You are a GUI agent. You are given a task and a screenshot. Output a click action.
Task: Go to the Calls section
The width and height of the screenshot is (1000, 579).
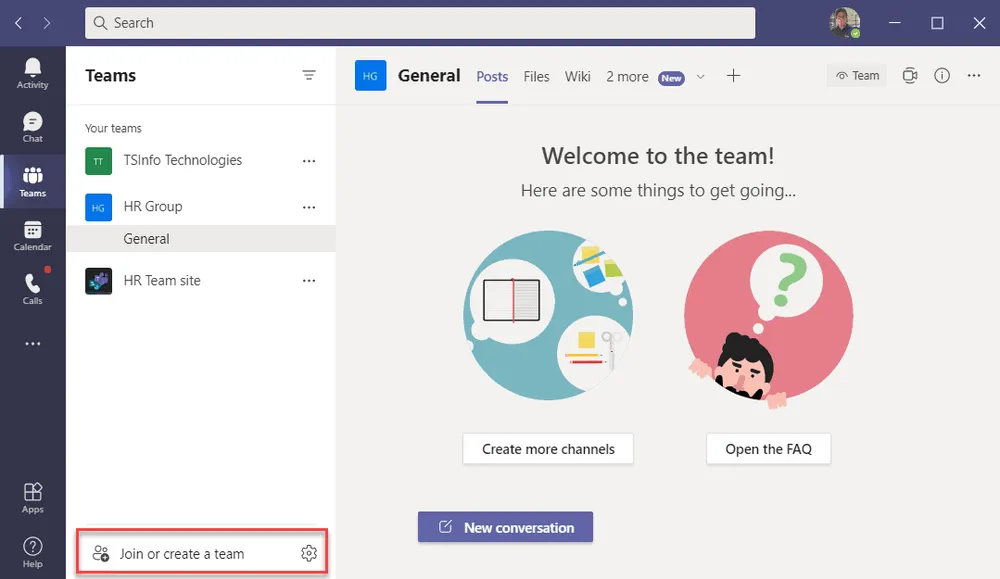point(32,288)
